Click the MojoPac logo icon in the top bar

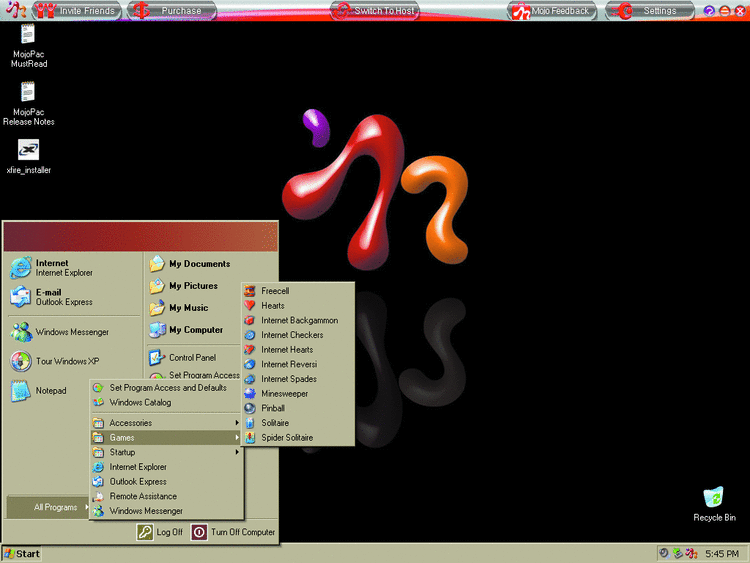[x=15, y=10]
